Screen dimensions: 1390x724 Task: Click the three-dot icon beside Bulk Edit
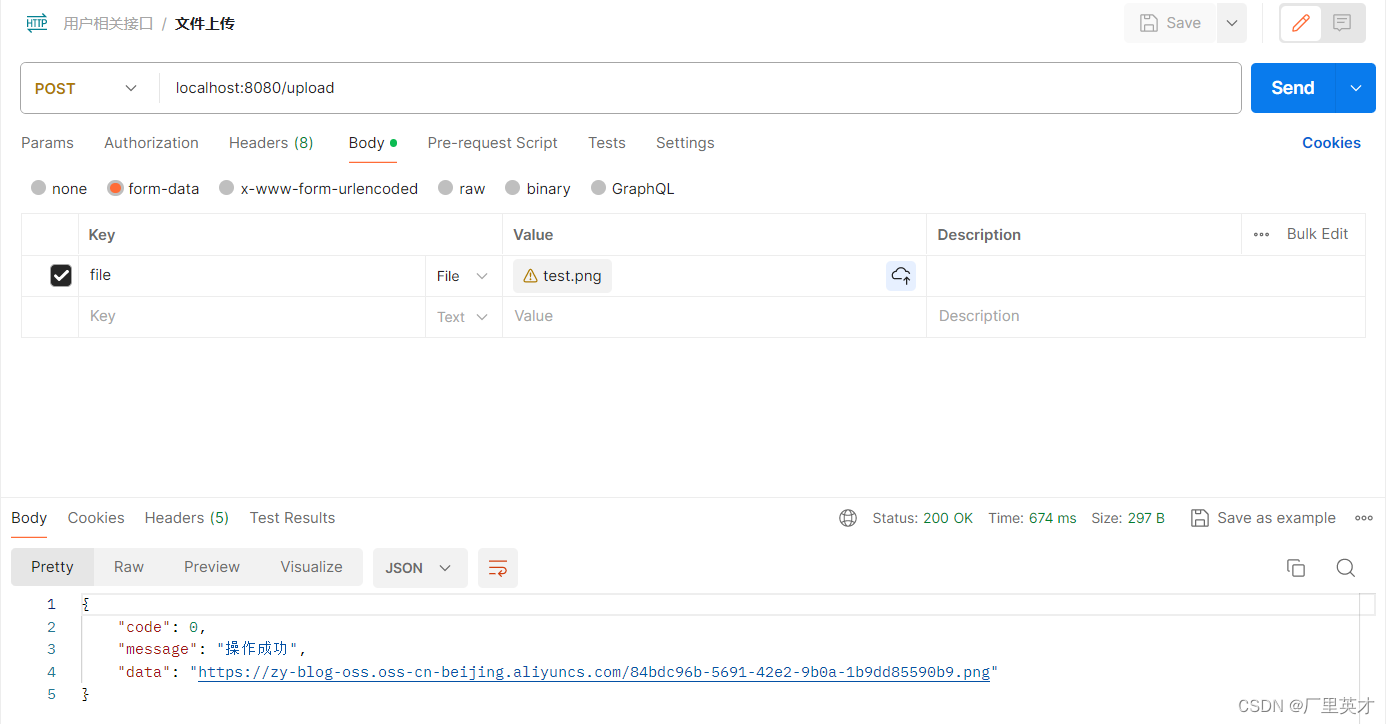coord(1261,234)
